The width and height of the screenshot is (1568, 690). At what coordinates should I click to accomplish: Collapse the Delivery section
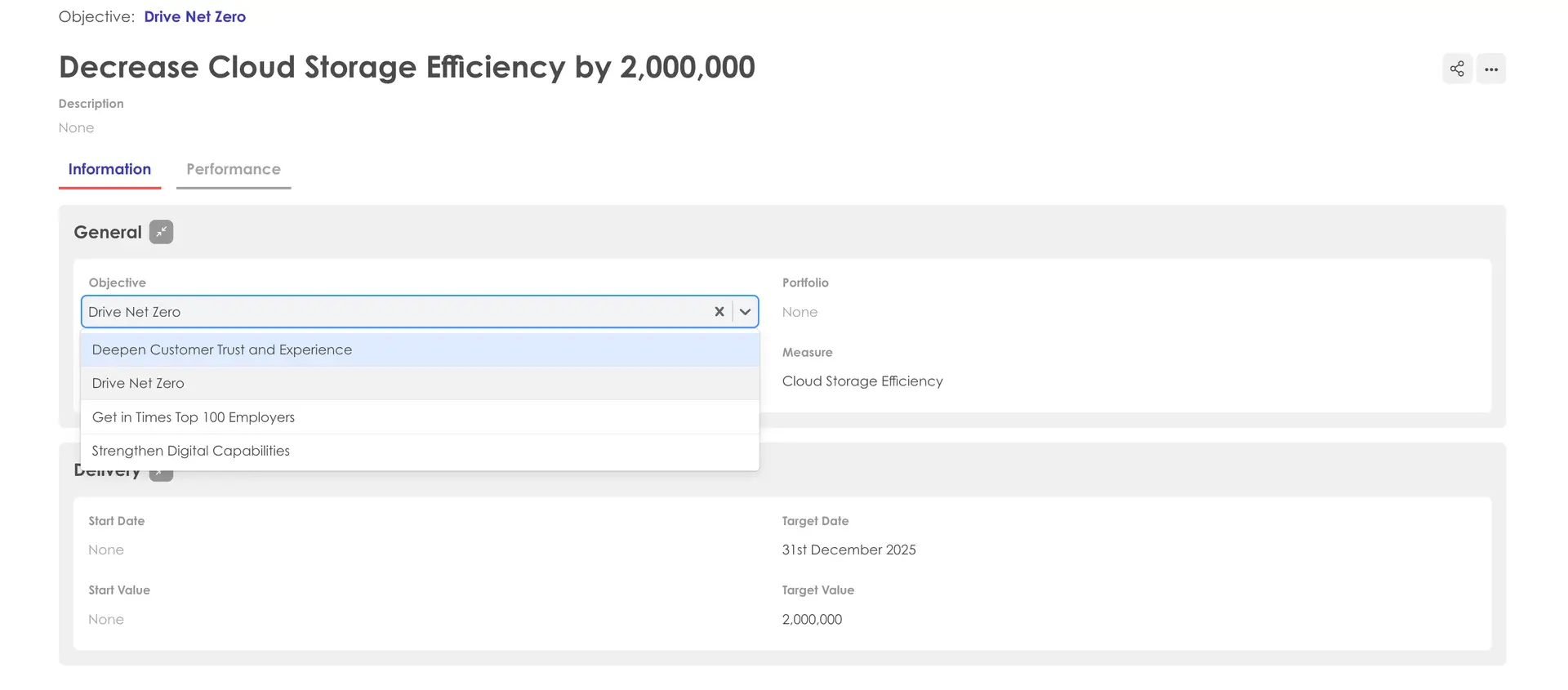tap(161, 475)
